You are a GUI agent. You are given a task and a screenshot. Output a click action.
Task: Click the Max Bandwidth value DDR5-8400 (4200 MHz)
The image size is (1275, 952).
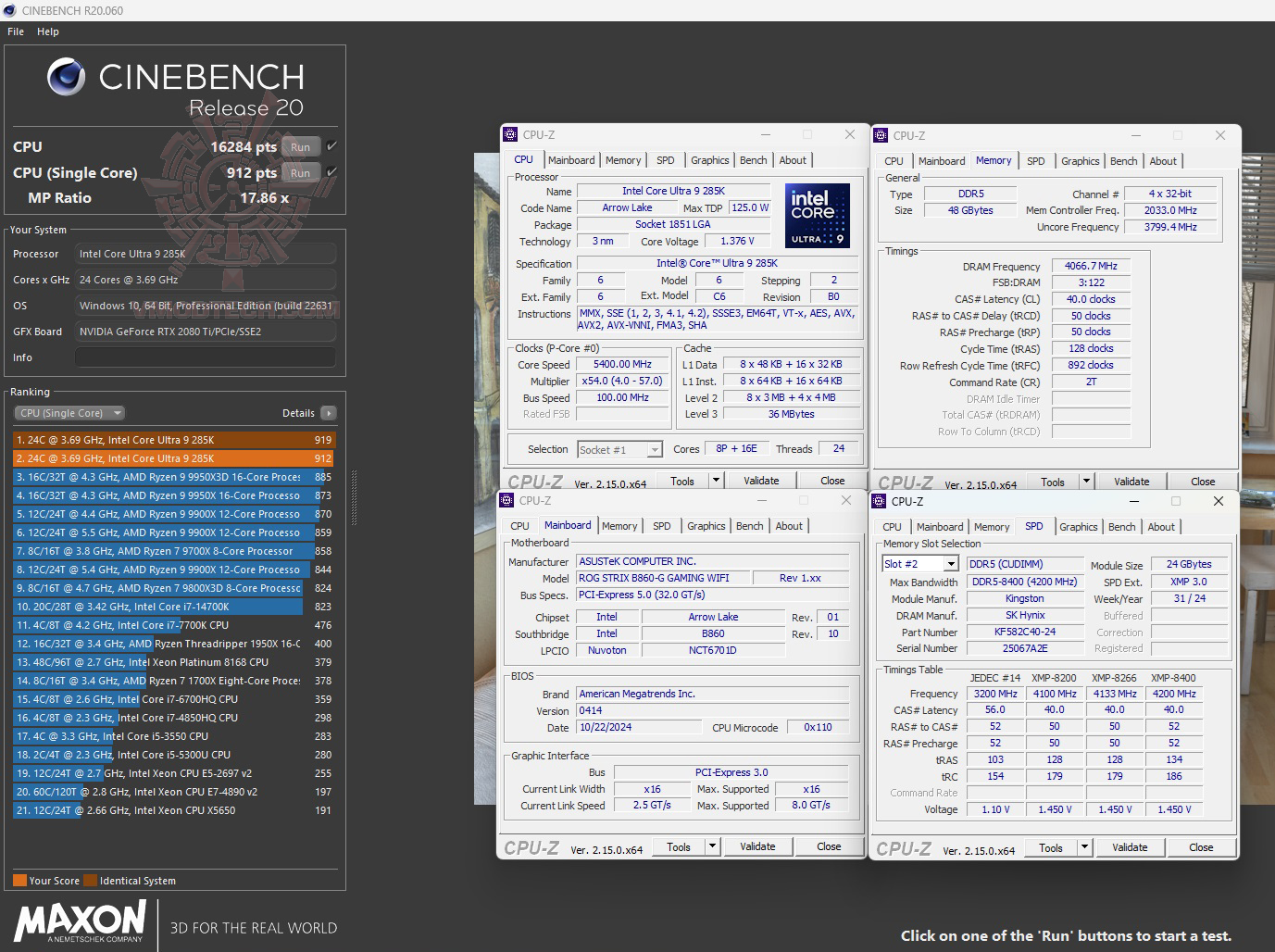(1025, 582)
